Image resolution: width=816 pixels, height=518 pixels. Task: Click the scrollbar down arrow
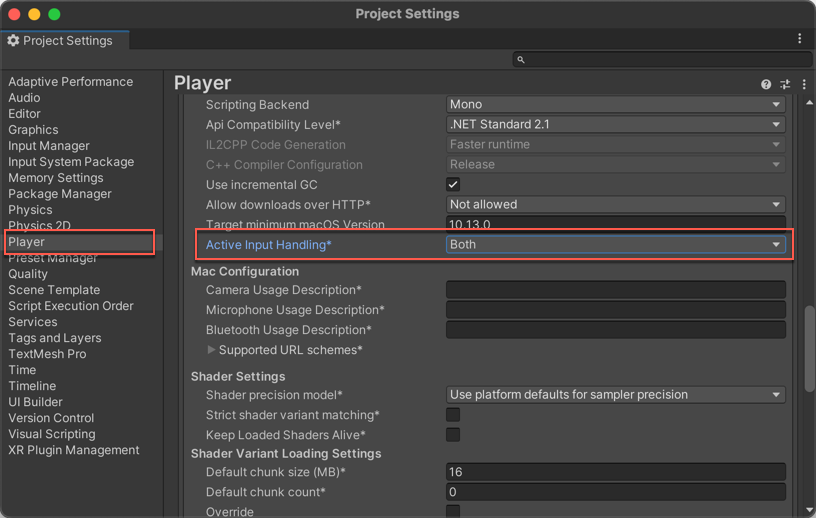809,510
